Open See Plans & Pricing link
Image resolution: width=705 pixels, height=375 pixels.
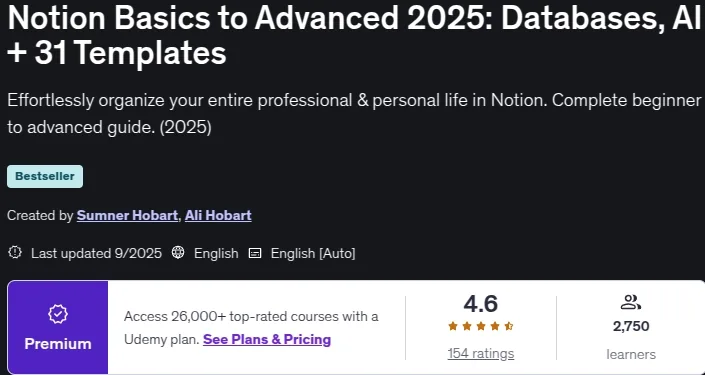pyautogui.click(x=267, y=339)
